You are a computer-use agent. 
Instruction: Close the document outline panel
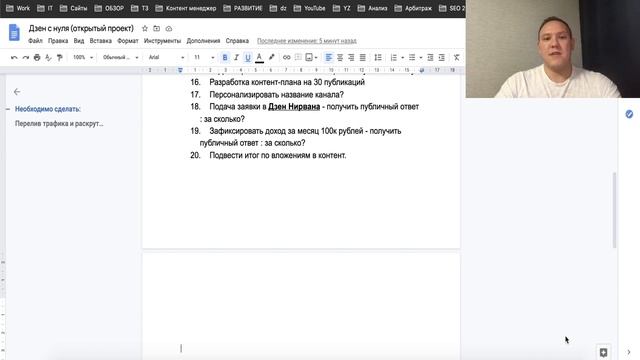(17, 92)
